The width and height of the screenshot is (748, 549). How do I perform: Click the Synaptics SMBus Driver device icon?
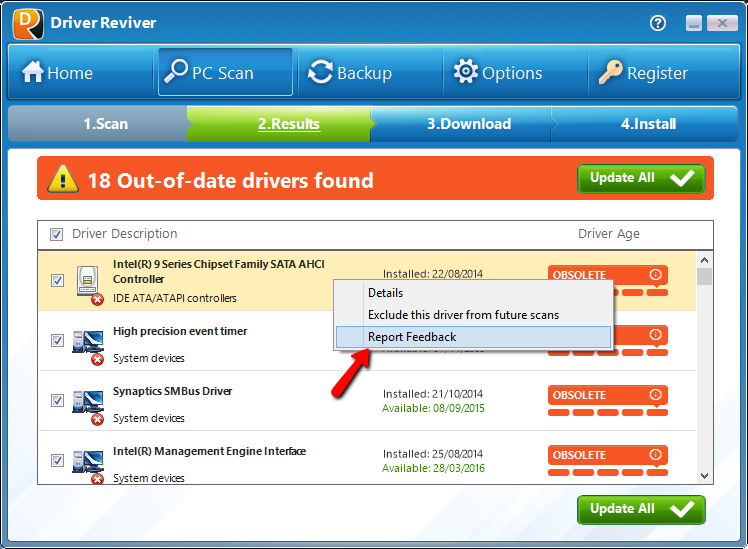pos(88,407)
